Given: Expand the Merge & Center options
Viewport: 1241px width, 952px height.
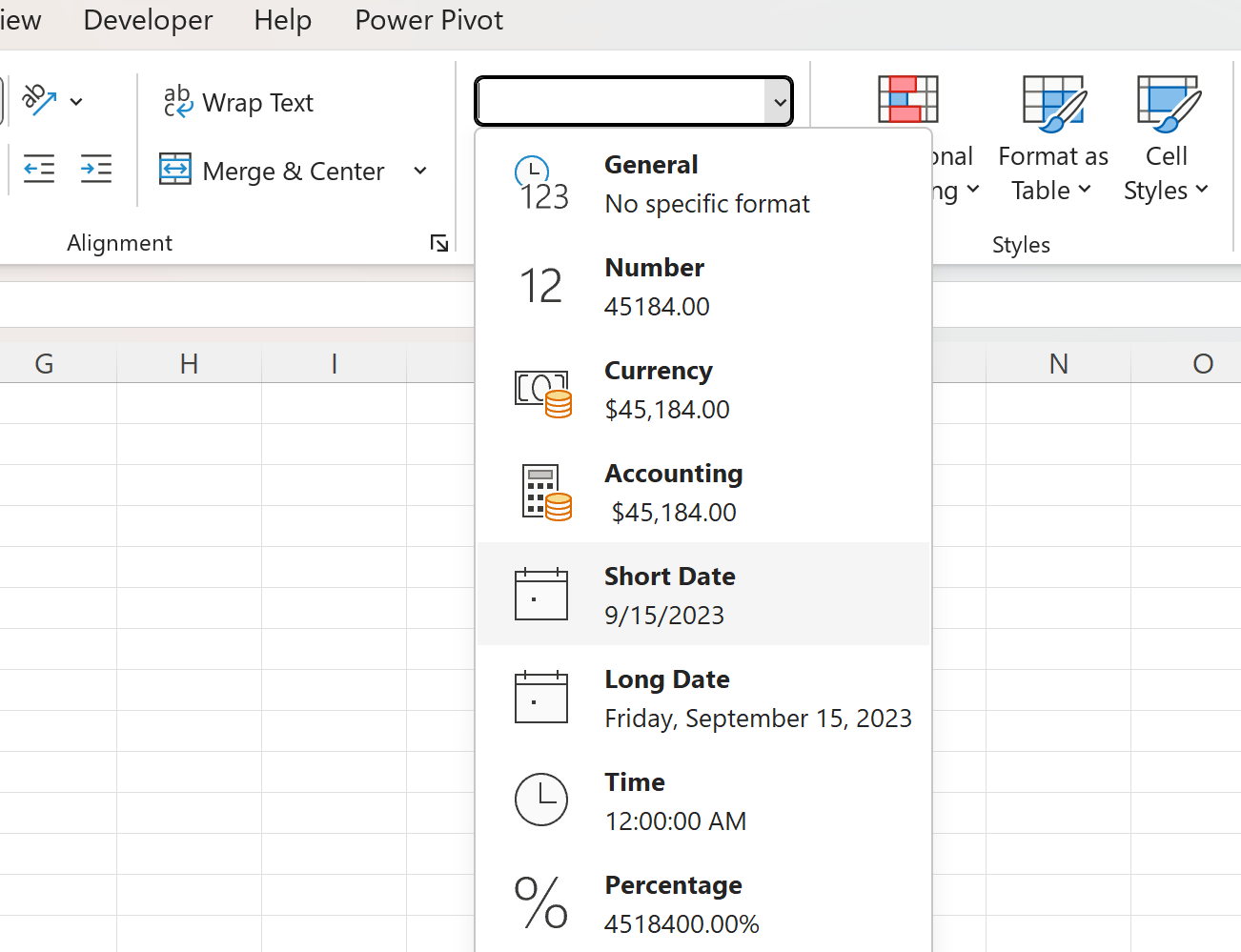Looking at the screenshot, I should [x=420, y=171].
